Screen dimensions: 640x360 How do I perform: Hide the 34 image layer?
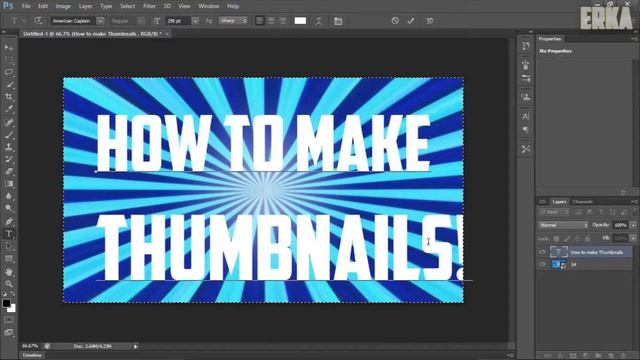tap(542, 264)
